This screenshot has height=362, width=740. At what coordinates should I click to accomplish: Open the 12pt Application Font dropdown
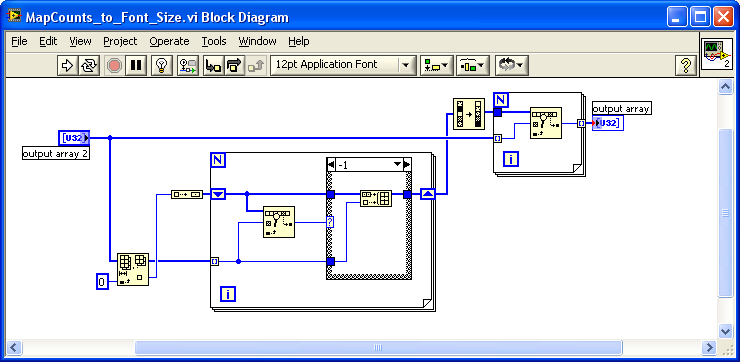pos(343,65)
